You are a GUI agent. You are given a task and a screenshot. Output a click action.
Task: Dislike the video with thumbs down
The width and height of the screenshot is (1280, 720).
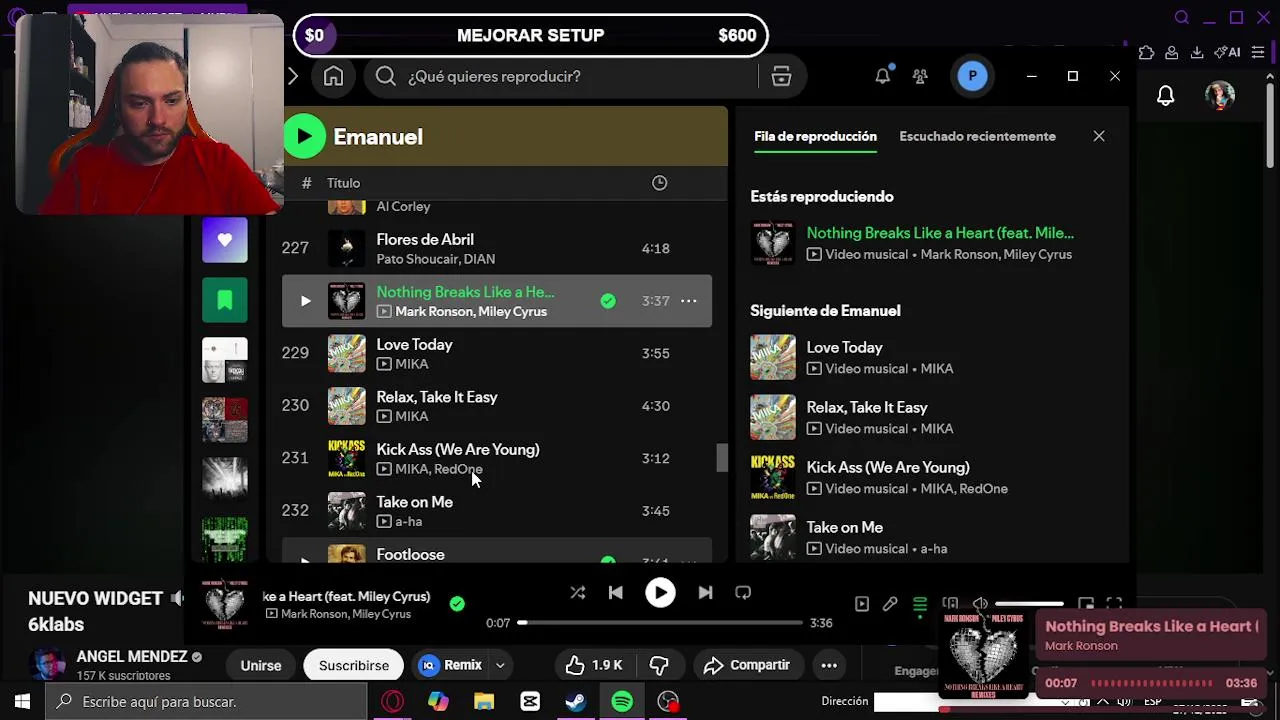point(659,665)
